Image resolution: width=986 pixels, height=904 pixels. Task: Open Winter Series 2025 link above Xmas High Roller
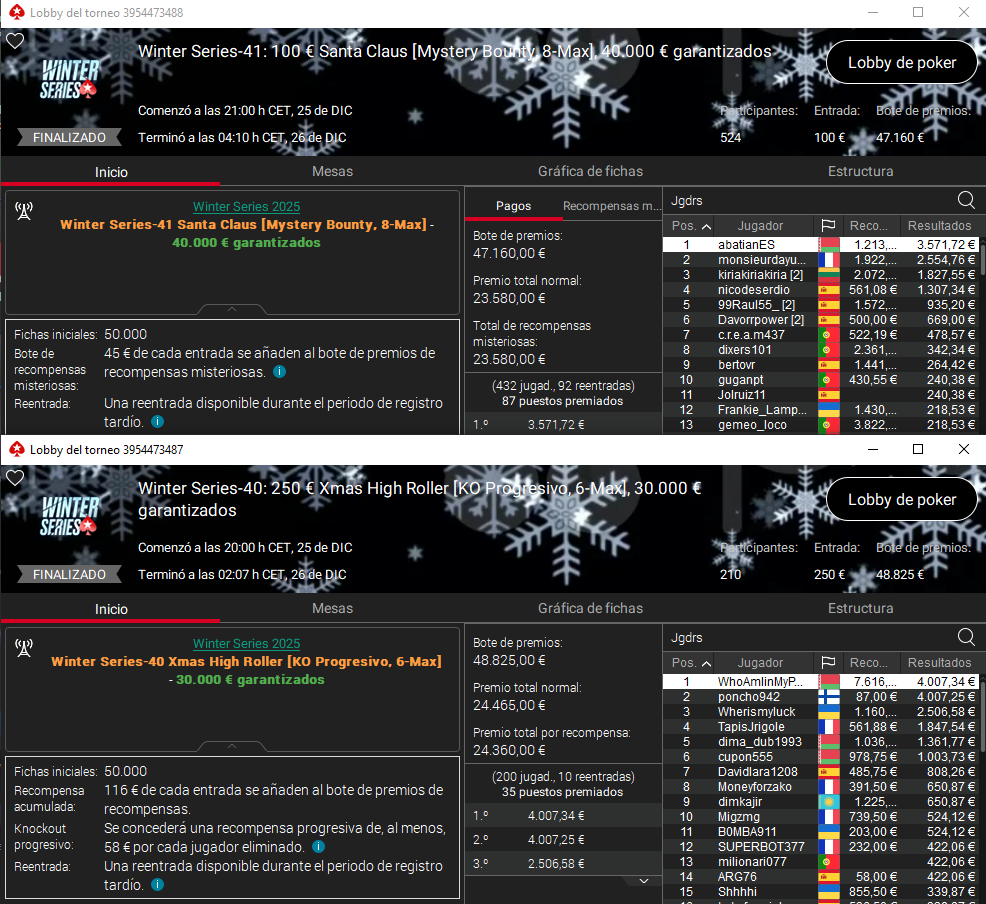tap(246, 644)
